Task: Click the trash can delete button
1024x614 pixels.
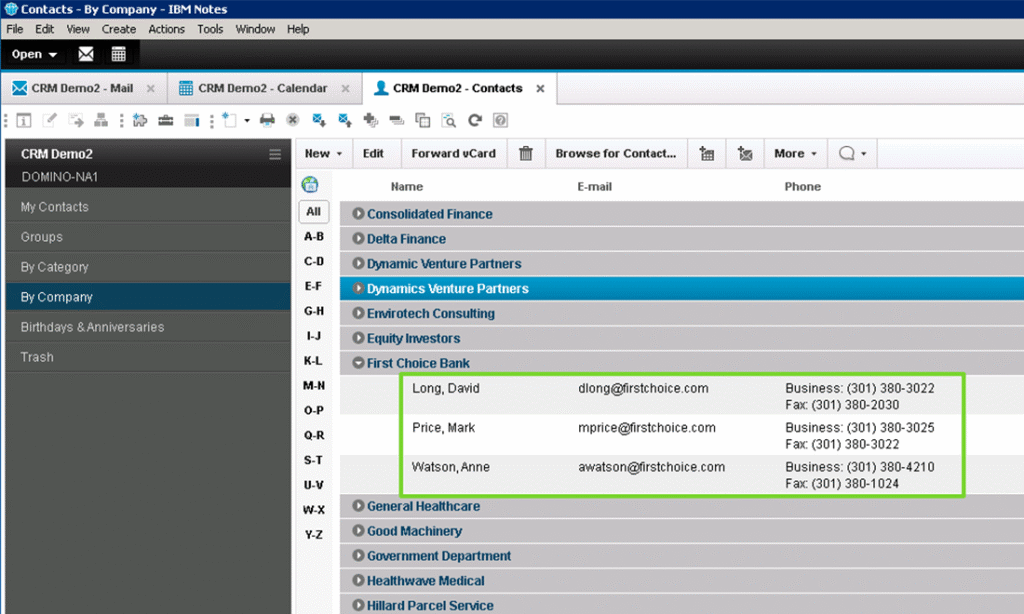Action: pyautogui.click(x=526, y=154)
